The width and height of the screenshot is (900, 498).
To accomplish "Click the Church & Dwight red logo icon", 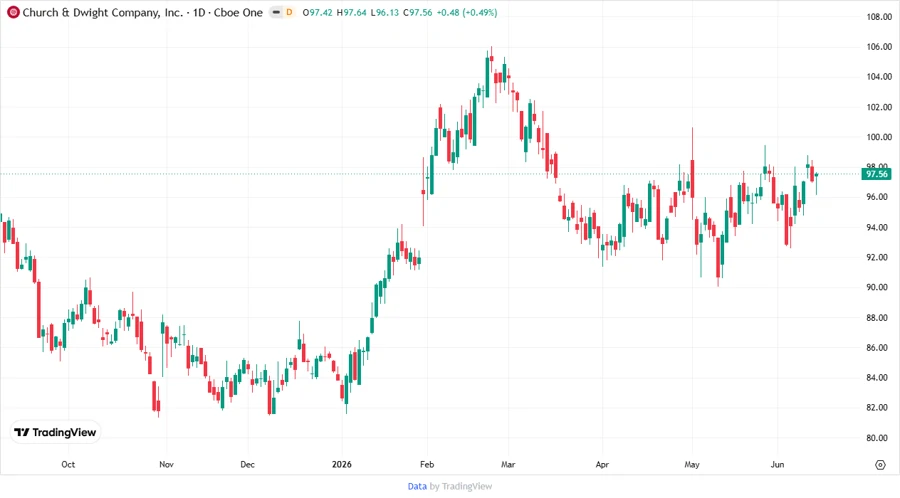I will point(13,12).
